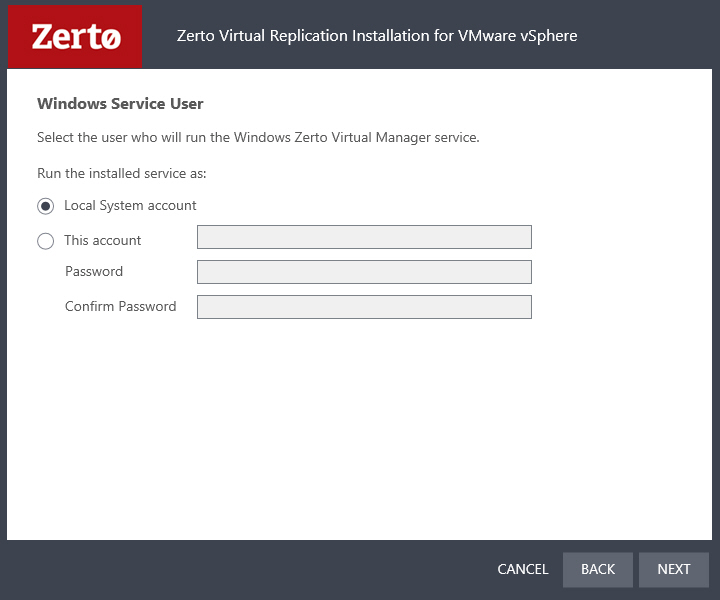Select the Local System account radio button
Screen dimensions: 720x600
(45, 206)
